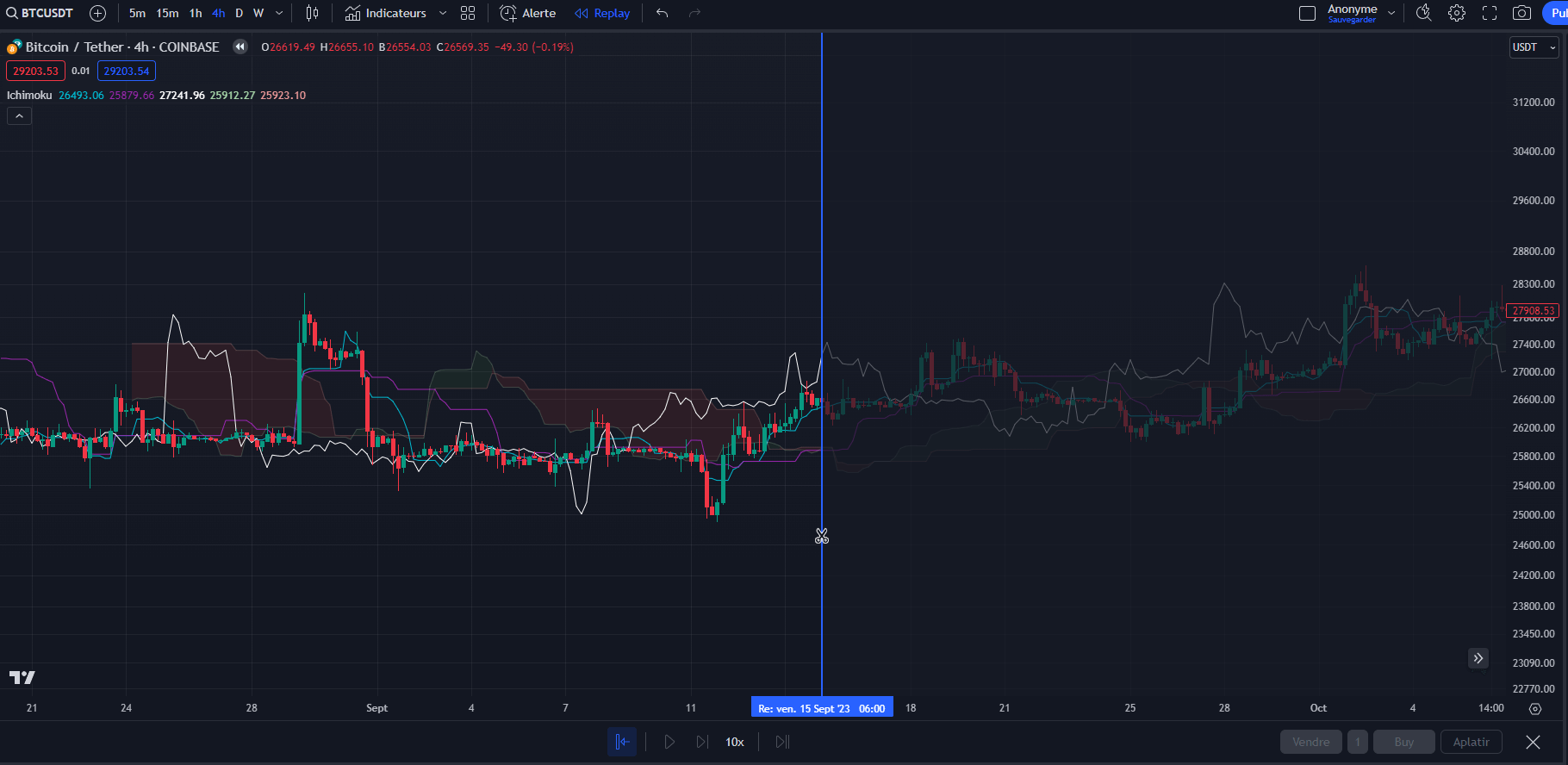Viewport: 1568px width, 765px height.
Task: Step forward one bar in replay
Action: click(702, 742)
